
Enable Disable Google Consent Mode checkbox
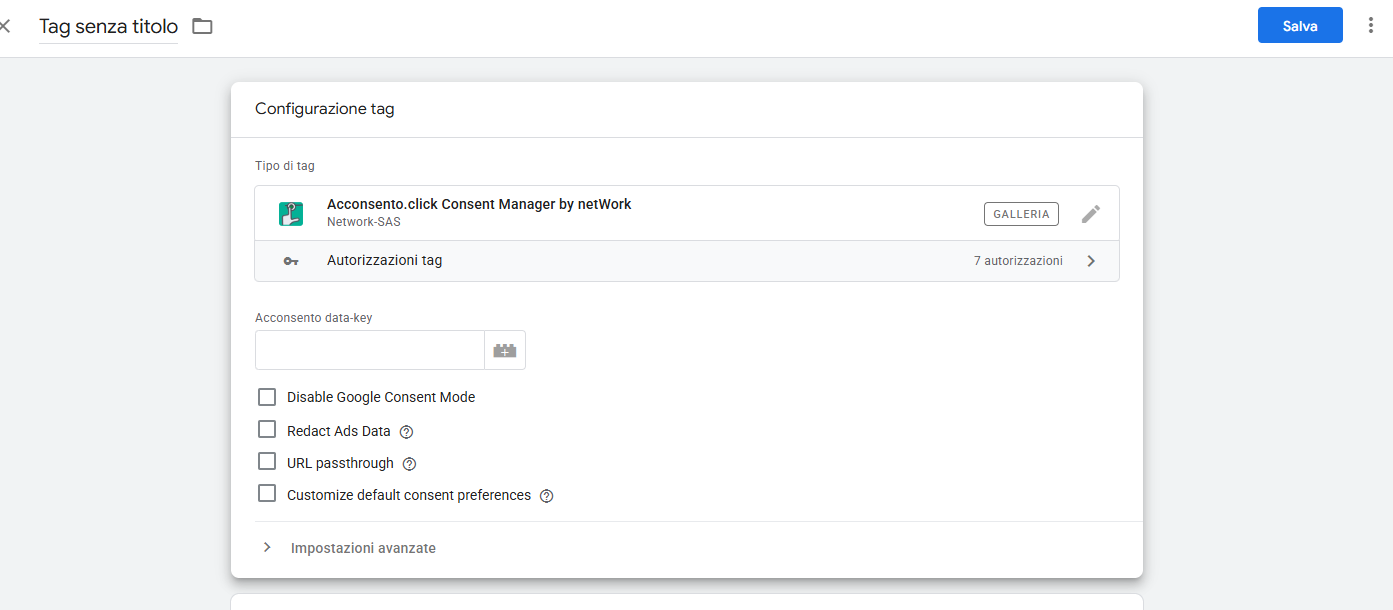point(267,397)
